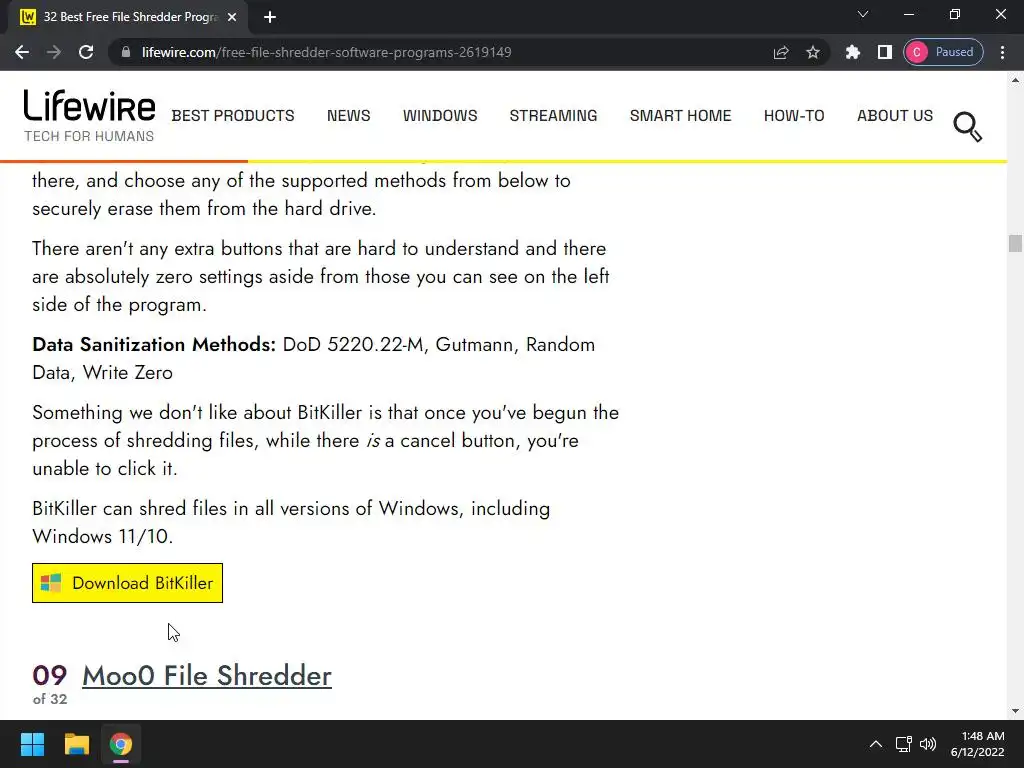The width and height of the screenshot is (1024, 768).
Task: Open the clock showing 1:48 AM
Action: click(977, 744)
